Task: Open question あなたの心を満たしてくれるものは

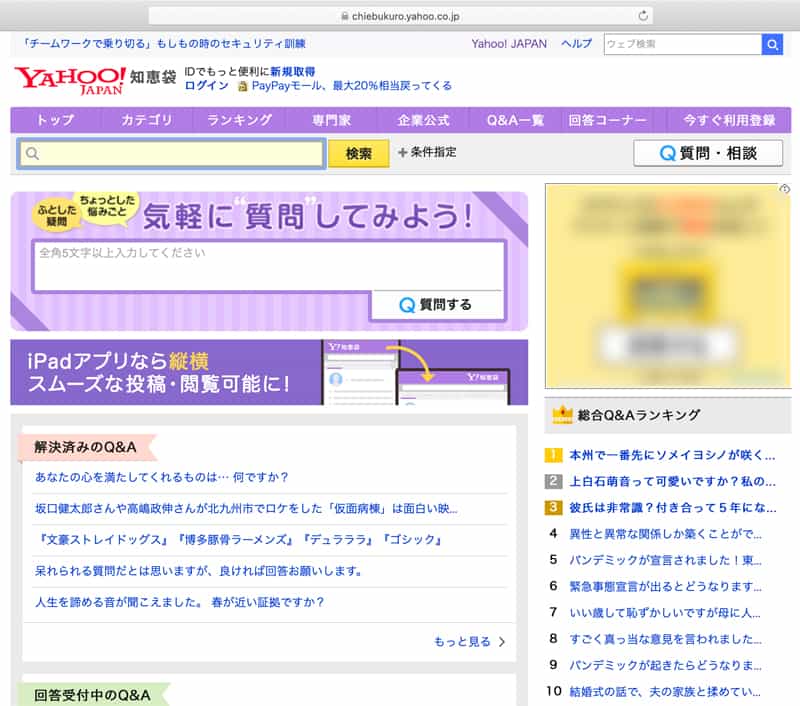Action: [161, 477]
